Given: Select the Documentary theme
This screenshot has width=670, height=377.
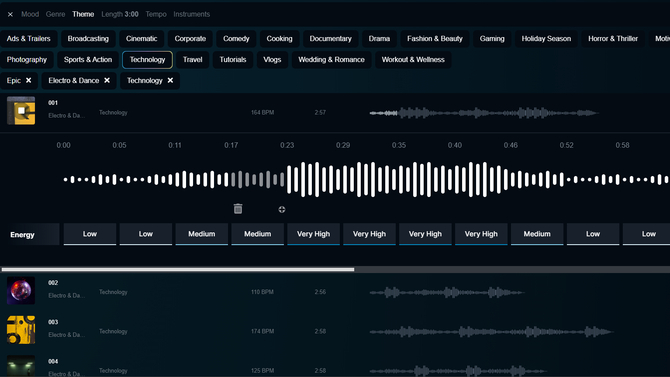Looking at the screenshot, I should [330, 38].
